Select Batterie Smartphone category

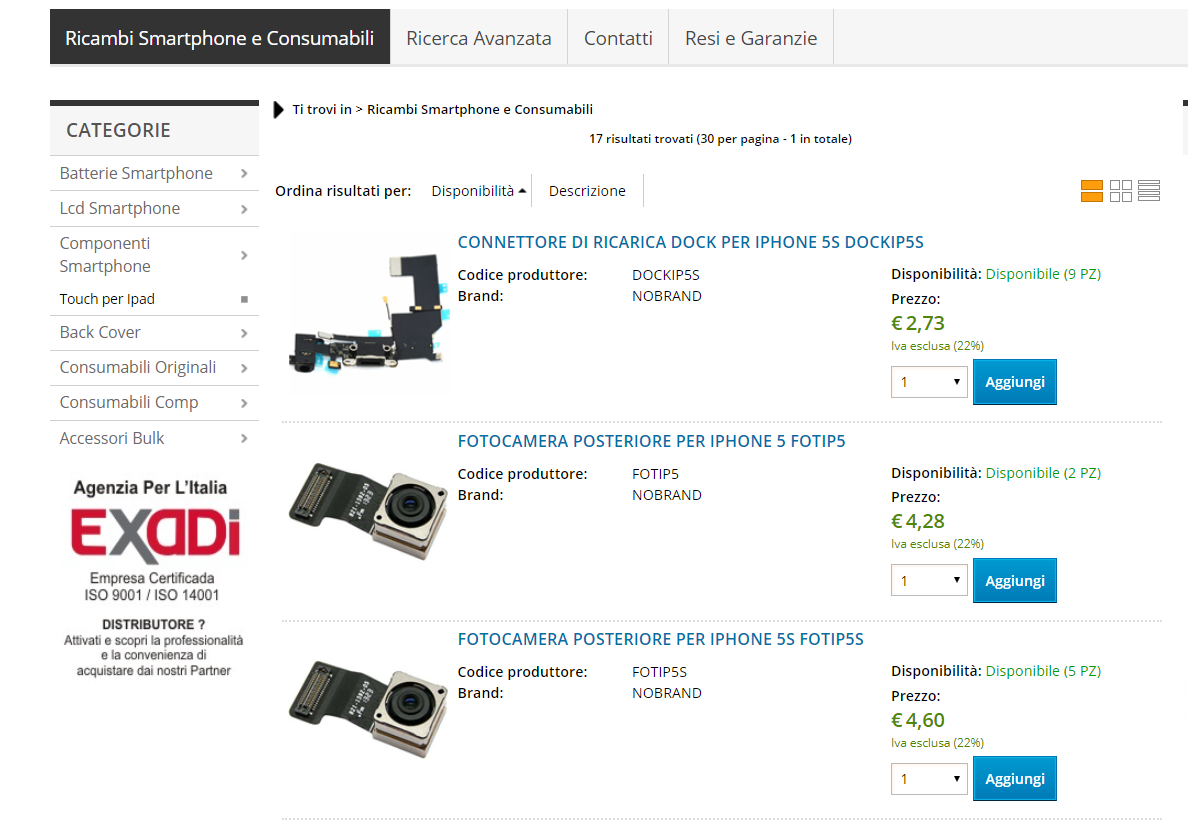point(136,173)
